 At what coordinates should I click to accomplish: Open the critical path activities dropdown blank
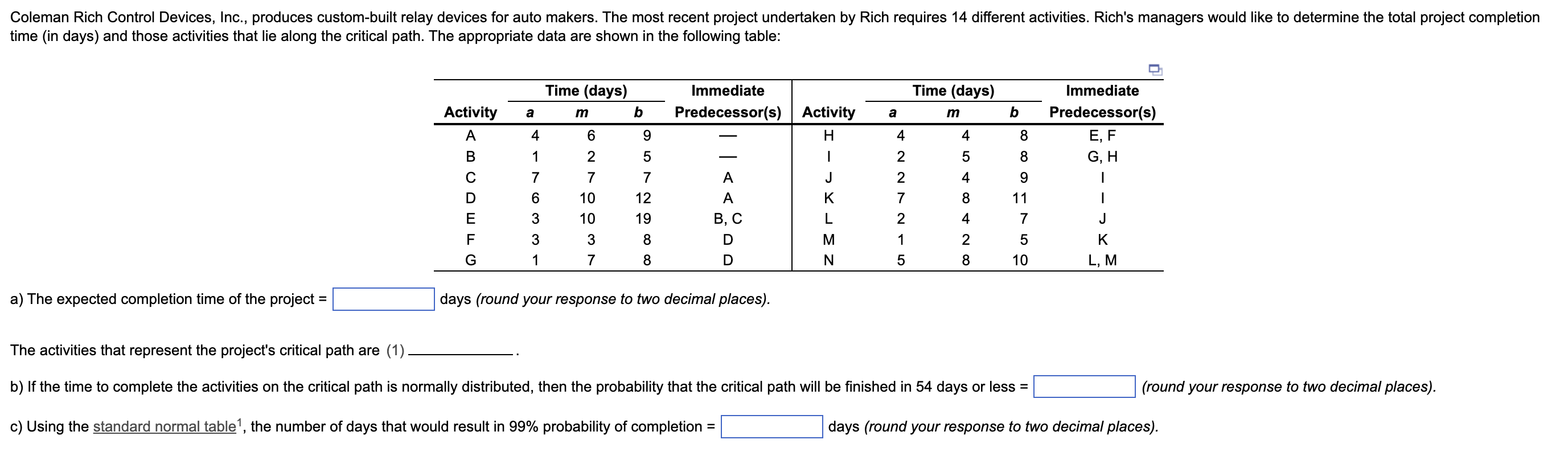pos(461,351)
